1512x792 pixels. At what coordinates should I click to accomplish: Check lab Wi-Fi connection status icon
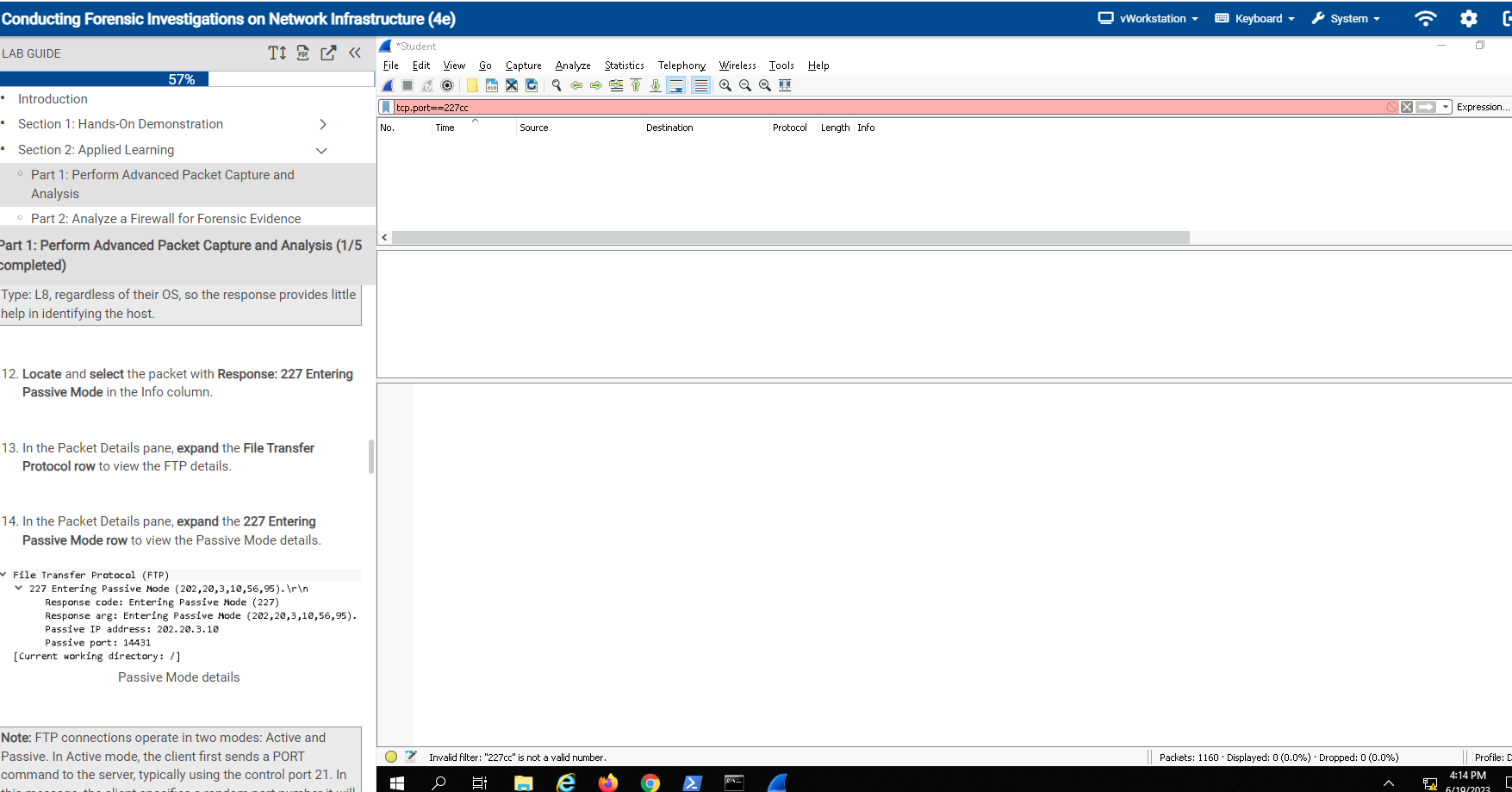(1426, 18)
